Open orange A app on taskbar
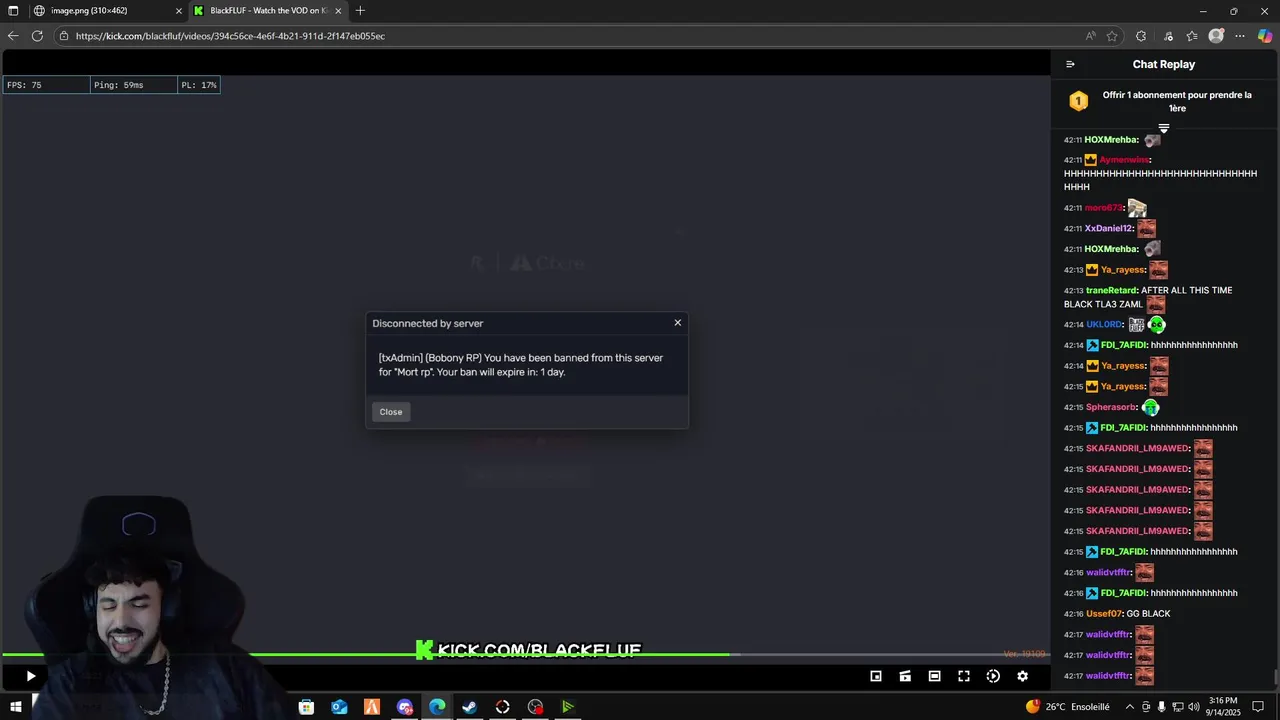The height and width of the screenshot is (720, 1280). pos(372,707)
